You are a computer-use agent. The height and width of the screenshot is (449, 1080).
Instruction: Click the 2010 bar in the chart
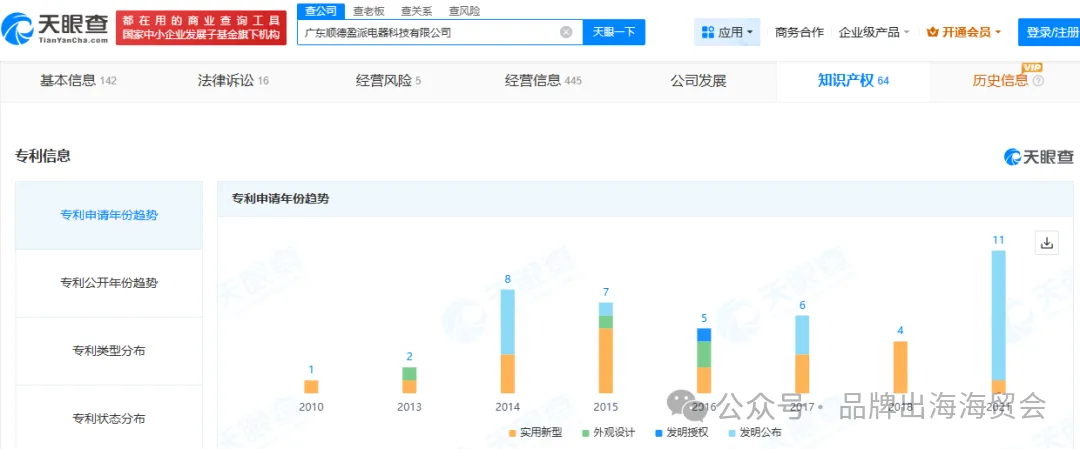point(311,386)
